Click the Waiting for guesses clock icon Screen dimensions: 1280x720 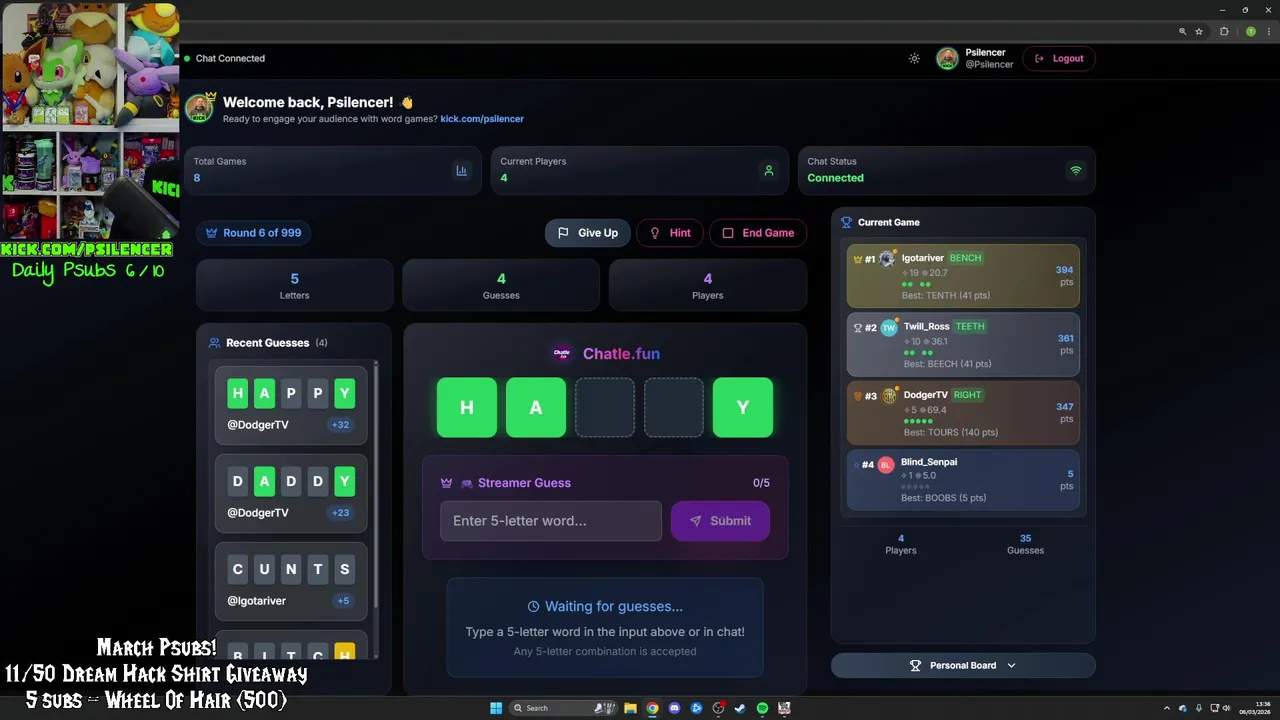coord(533,606)
